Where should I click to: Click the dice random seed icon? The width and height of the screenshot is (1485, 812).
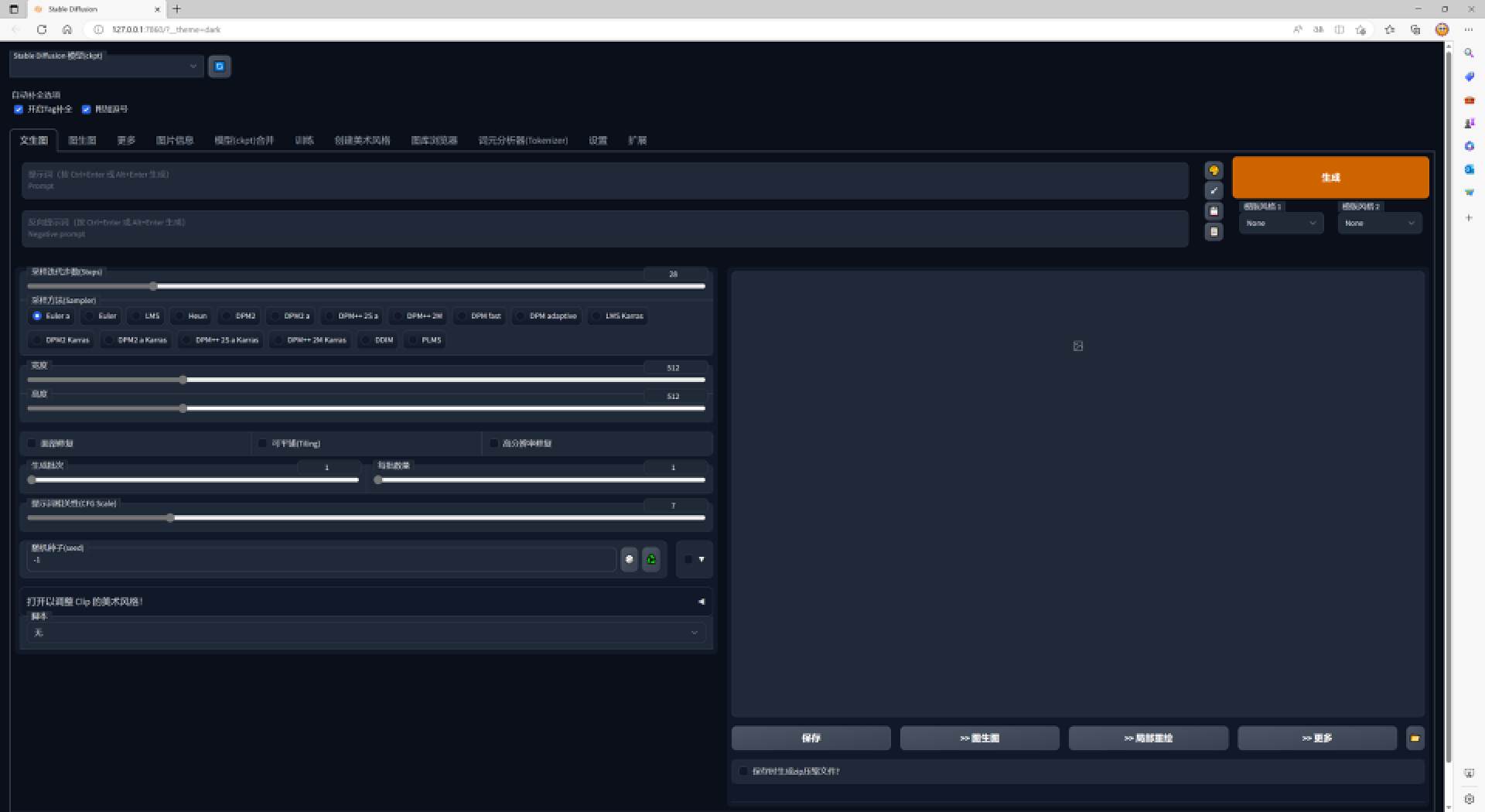click(x=629, y=559)
